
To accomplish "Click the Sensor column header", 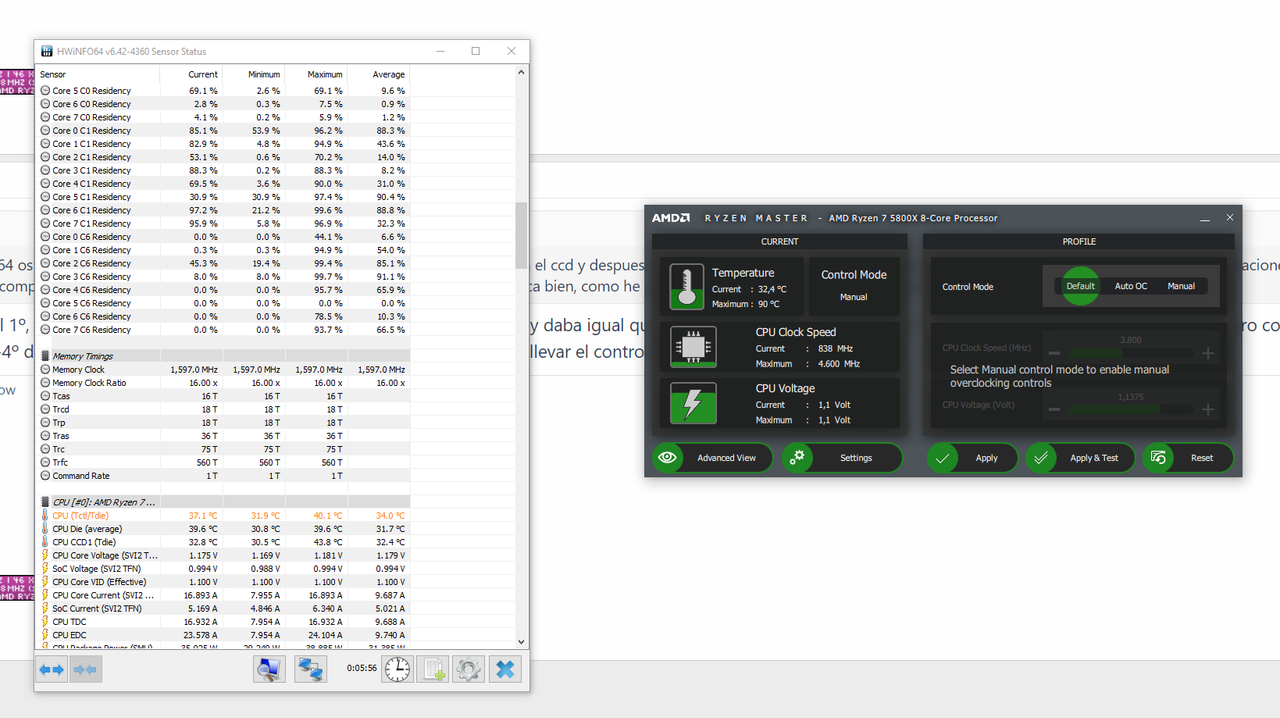I will pos(96,74).
